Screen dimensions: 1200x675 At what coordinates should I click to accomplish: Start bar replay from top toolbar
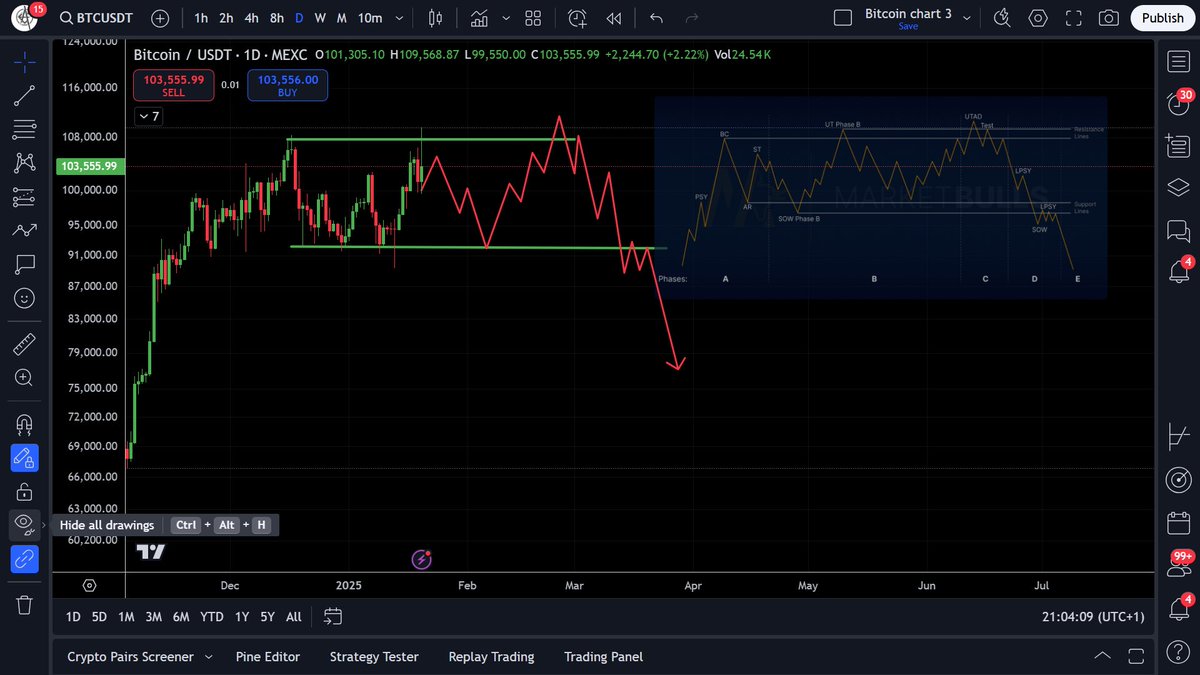[x=614, y=18]
